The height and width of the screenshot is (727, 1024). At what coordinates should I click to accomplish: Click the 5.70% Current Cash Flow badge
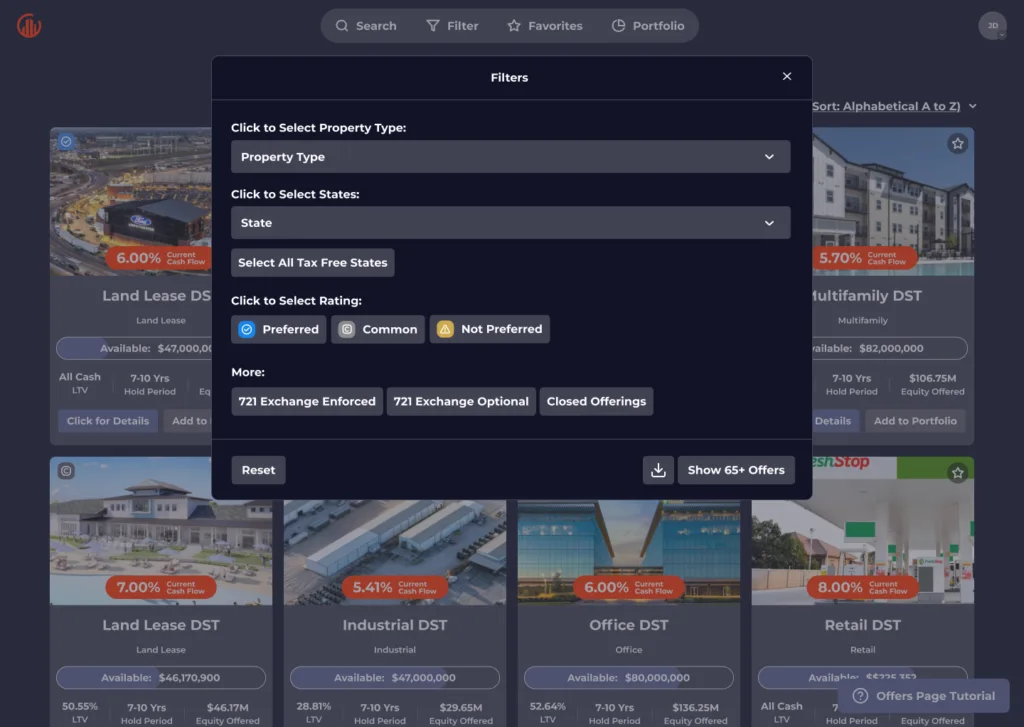tap(863, 258)
